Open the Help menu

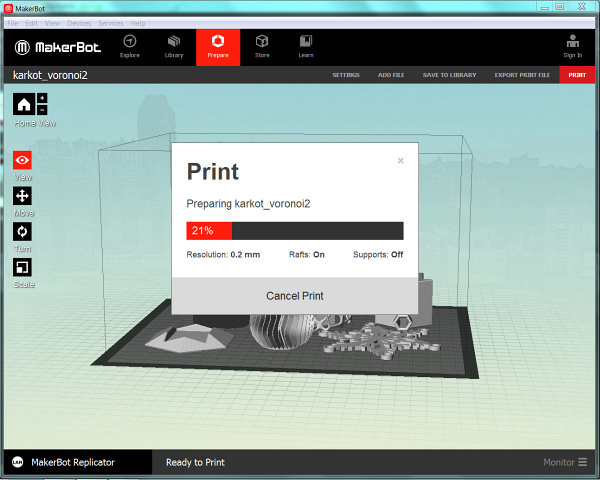tap(138, 23)
